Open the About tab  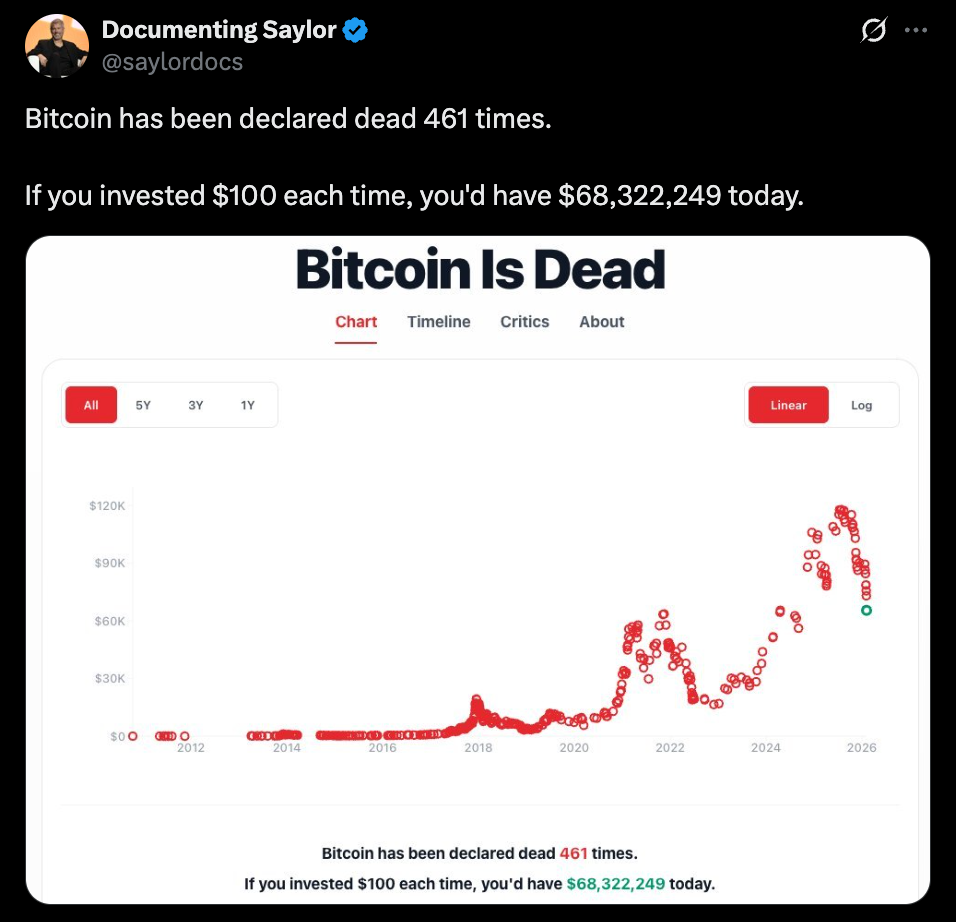[x=602, y=322]
